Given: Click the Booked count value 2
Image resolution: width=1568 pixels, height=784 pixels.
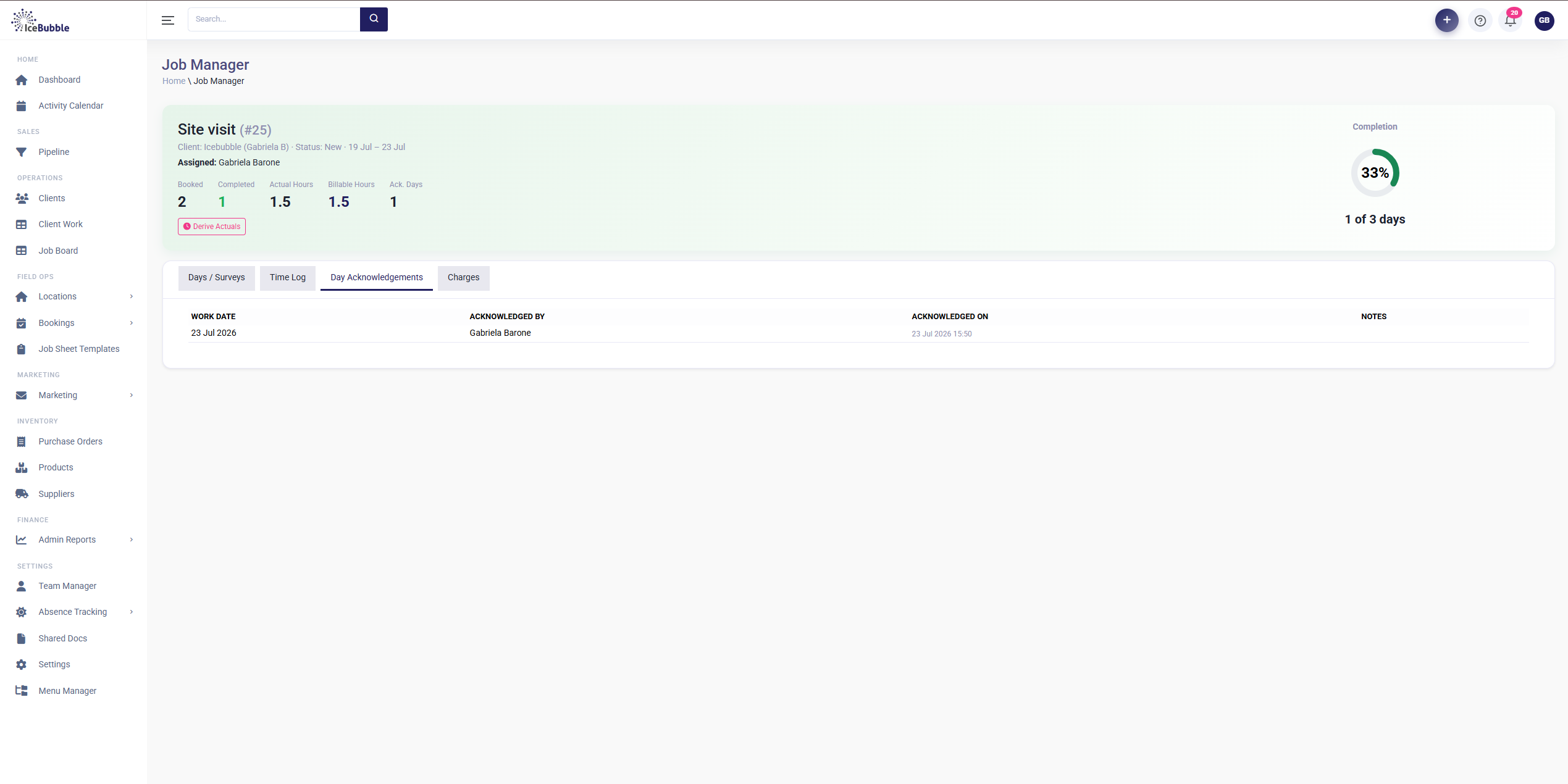Looking at the screenshot, I should [182, 202].
